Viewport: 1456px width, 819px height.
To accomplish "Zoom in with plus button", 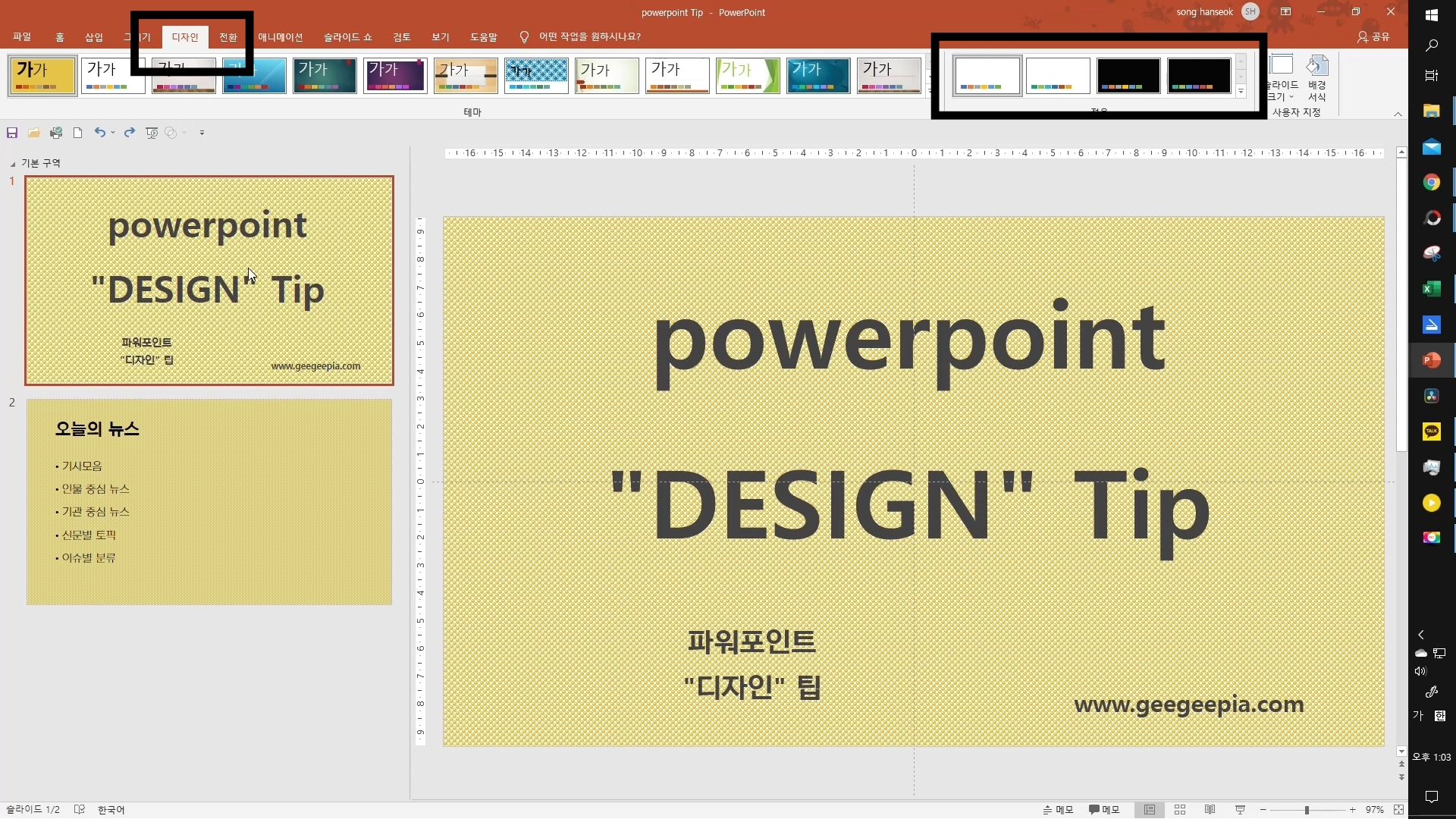I will click(x=1352, y=810).
